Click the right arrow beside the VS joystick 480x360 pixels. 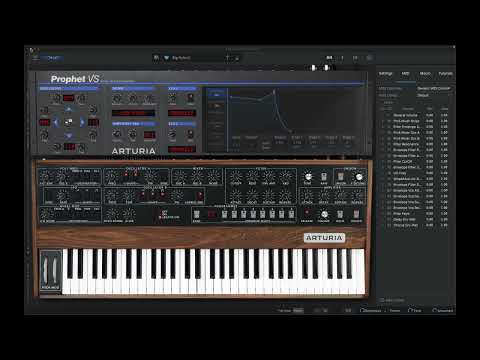[82, 122]
